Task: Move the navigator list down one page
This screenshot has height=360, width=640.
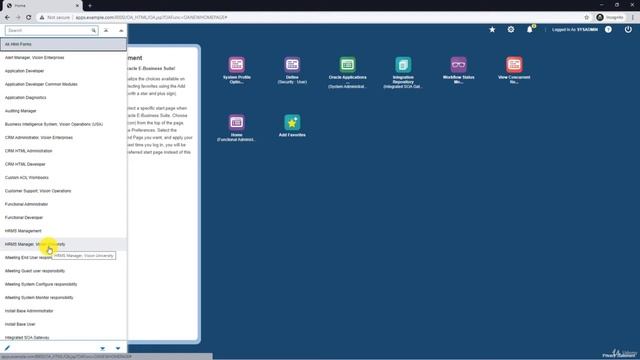Action: tap(118, 348)
